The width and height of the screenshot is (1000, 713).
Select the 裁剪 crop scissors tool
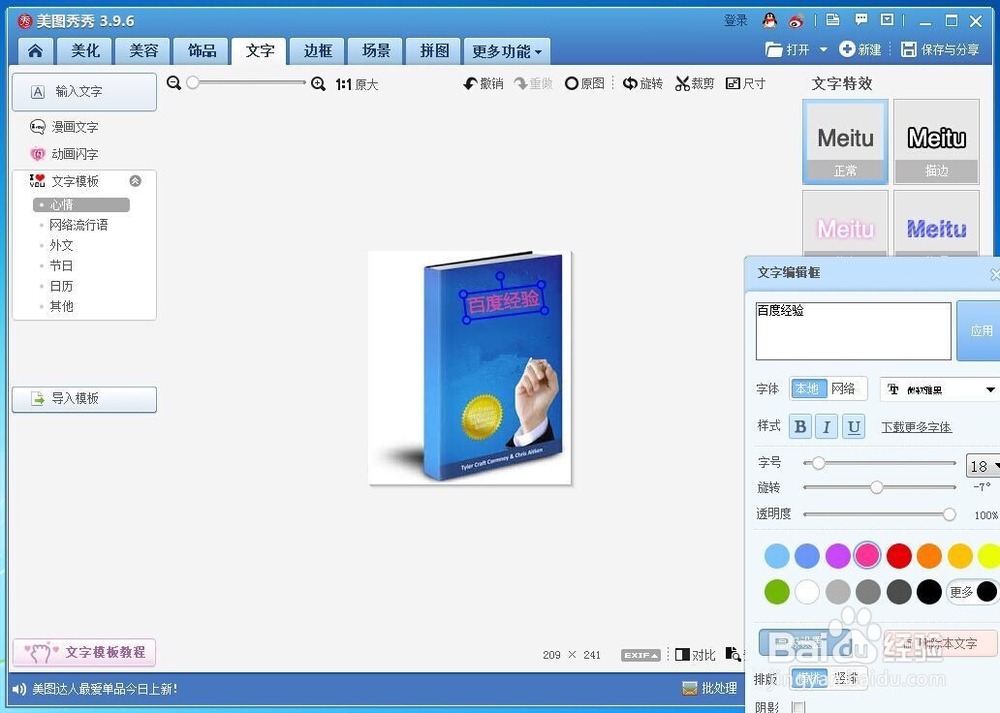694,84
